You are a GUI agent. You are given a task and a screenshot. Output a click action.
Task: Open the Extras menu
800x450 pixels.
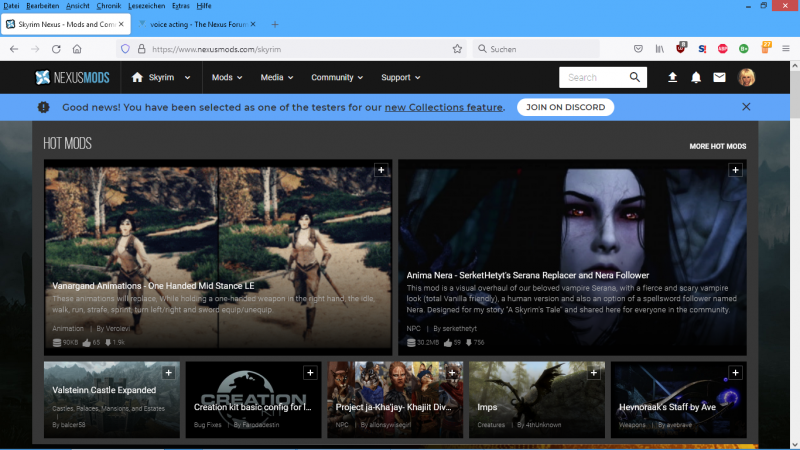(181, 6)
